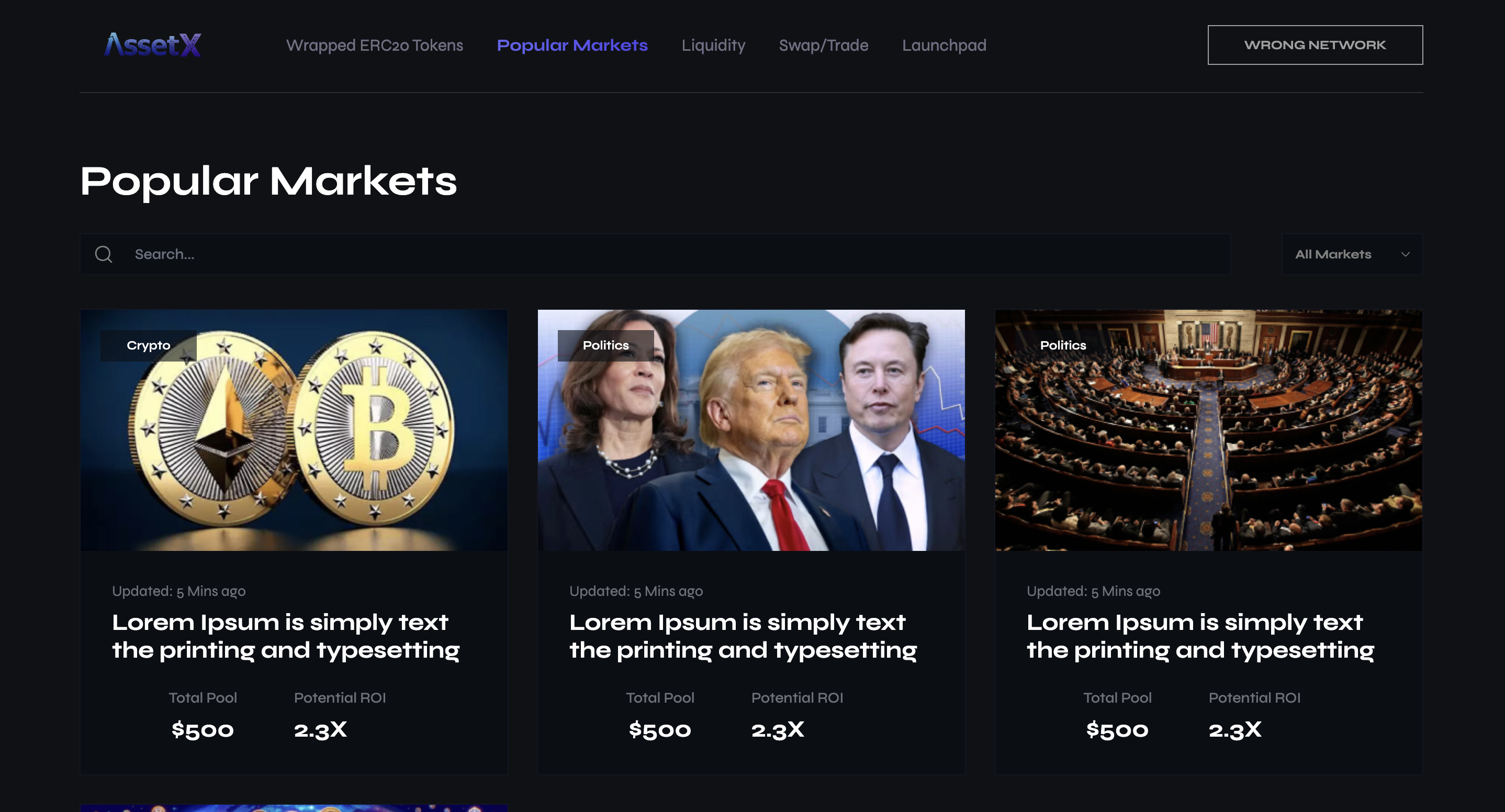Click the AssetX logo
This screenshot has height=812, width=1505.
152,45
